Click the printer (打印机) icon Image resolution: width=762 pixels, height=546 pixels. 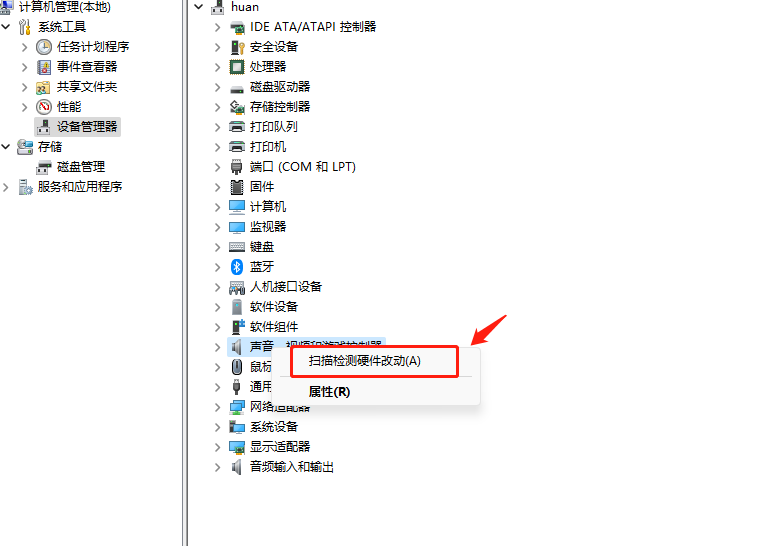pyautogui.click(x=237, y=147)
